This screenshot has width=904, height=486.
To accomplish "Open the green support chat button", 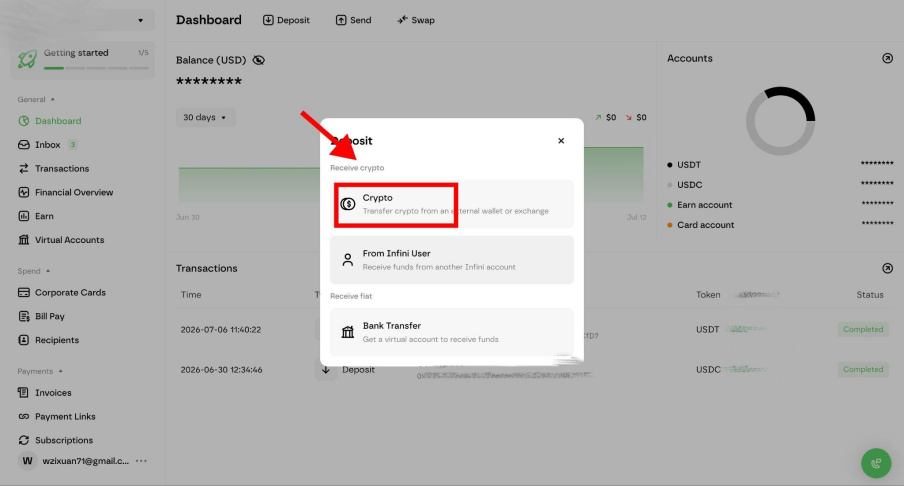I will (876, 463).
